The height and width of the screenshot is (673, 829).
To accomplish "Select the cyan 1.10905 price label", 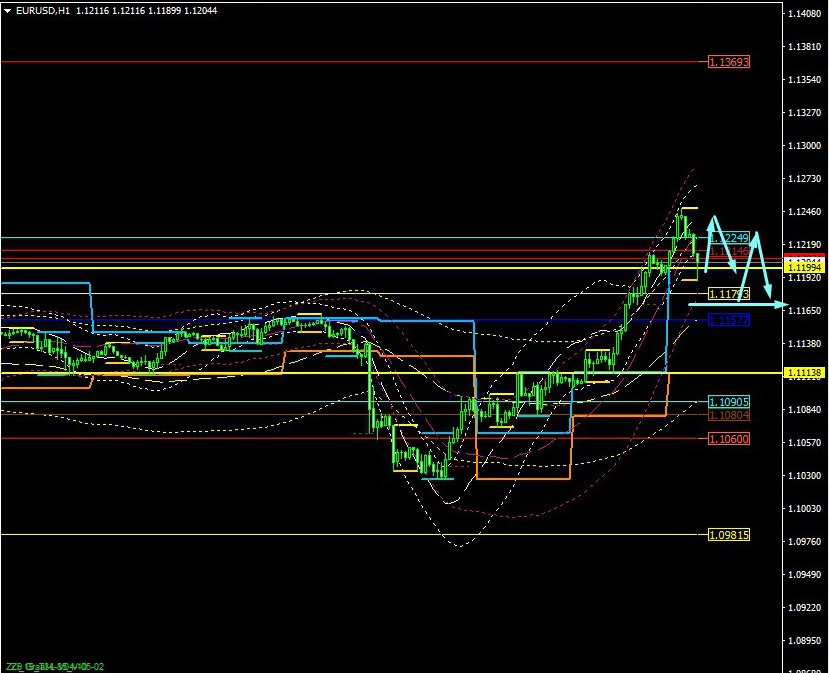I will (728, 402).
